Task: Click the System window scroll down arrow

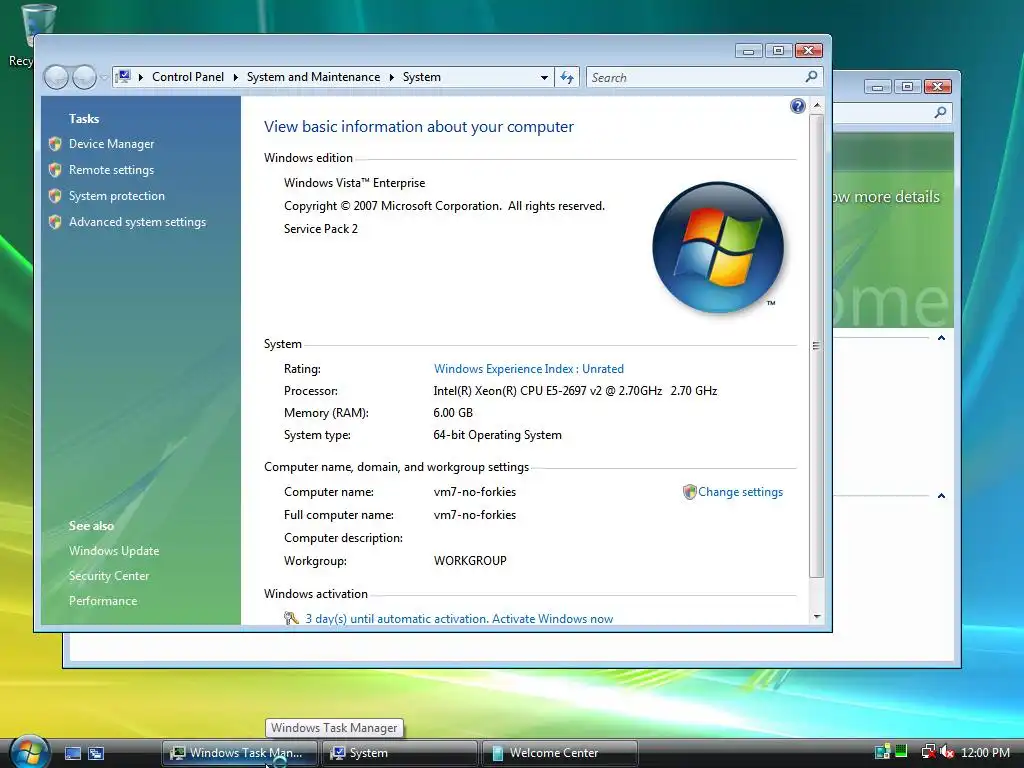Action: pos(816,616)
